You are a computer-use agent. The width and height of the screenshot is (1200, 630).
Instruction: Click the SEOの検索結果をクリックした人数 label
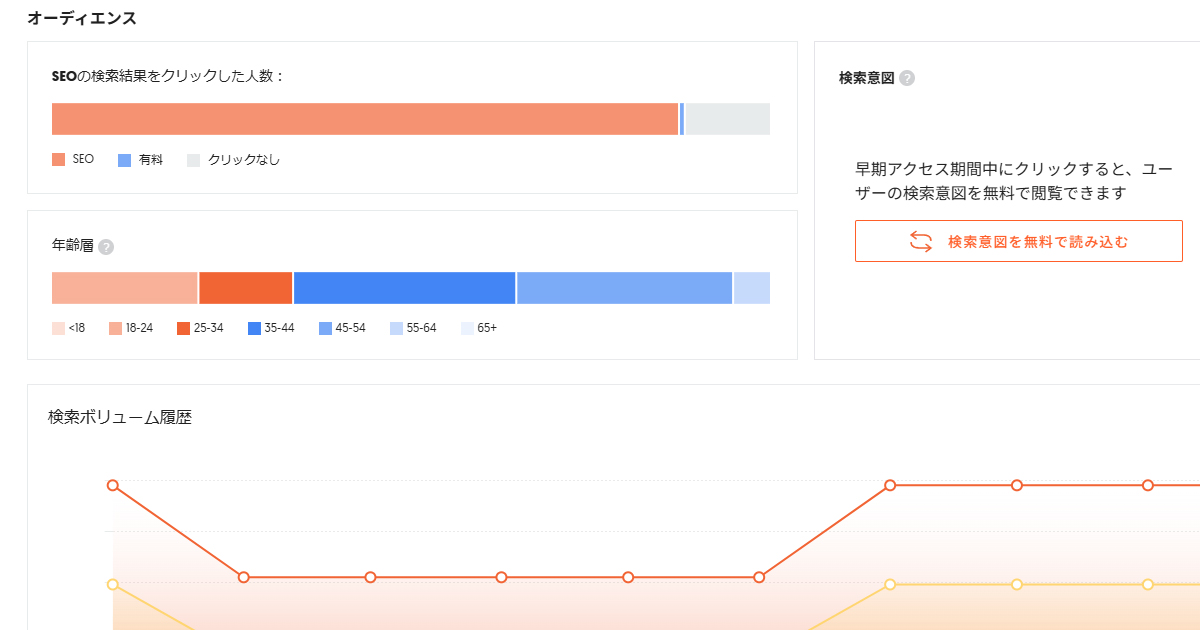pyautogui.click(x=168, y=76)
